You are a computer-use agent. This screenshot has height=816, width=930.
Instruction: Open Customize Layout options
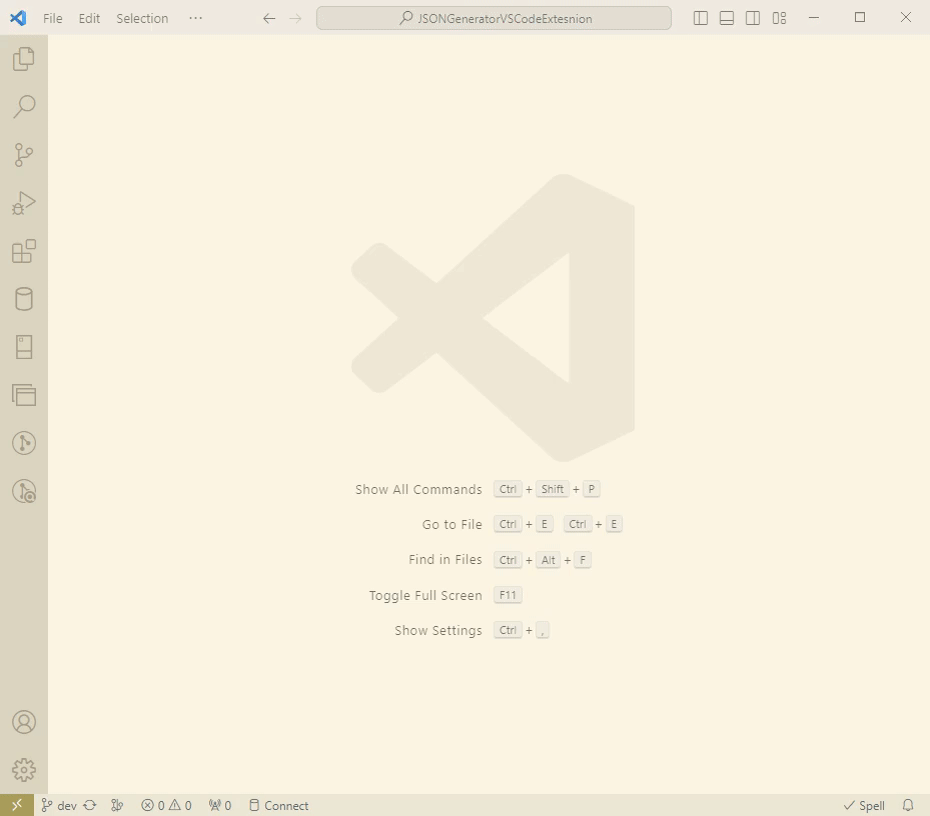pyautogui.click(x=779, y=18)
